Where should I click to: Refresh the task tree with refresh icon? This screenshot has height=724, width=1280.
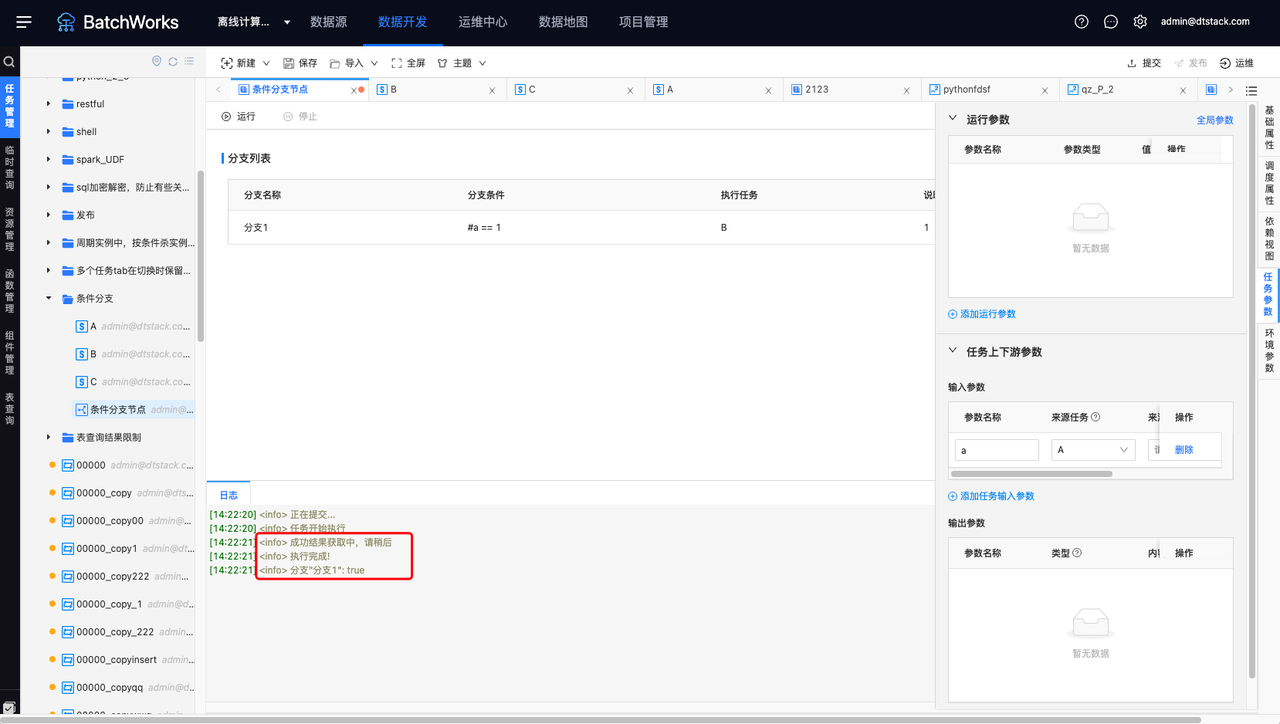point(173,62)
